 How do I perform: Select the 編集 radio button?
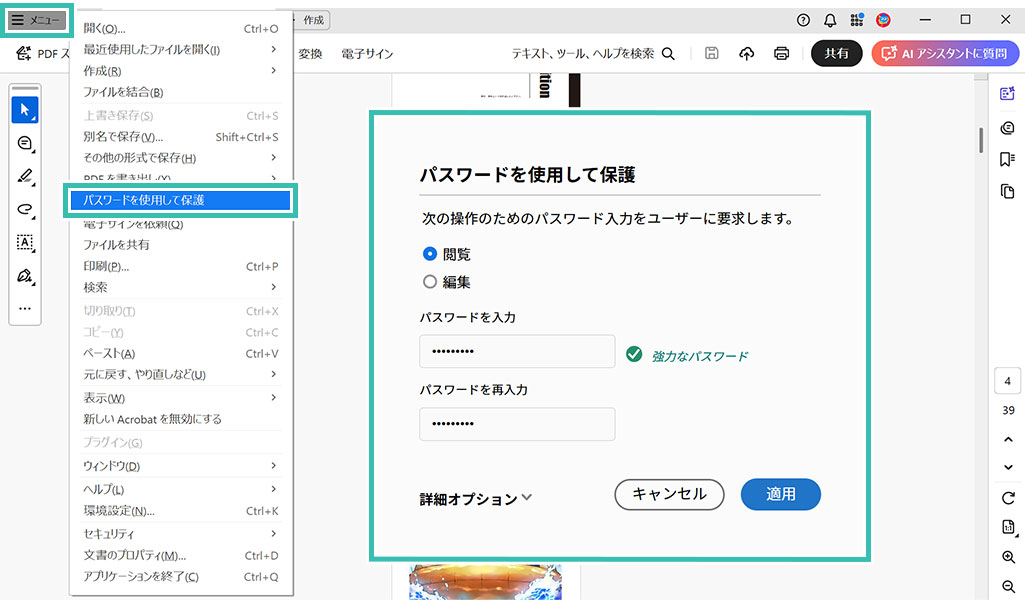pos(431,282)
